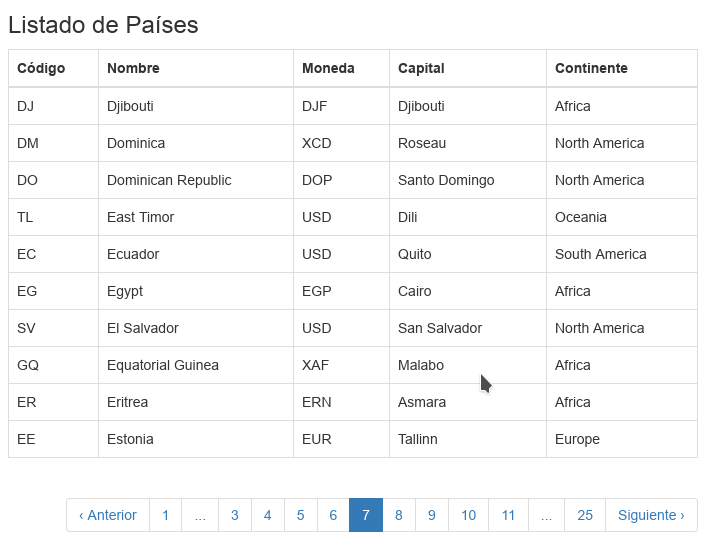
Task: Click the Continente column header
Action: (591, 68)
